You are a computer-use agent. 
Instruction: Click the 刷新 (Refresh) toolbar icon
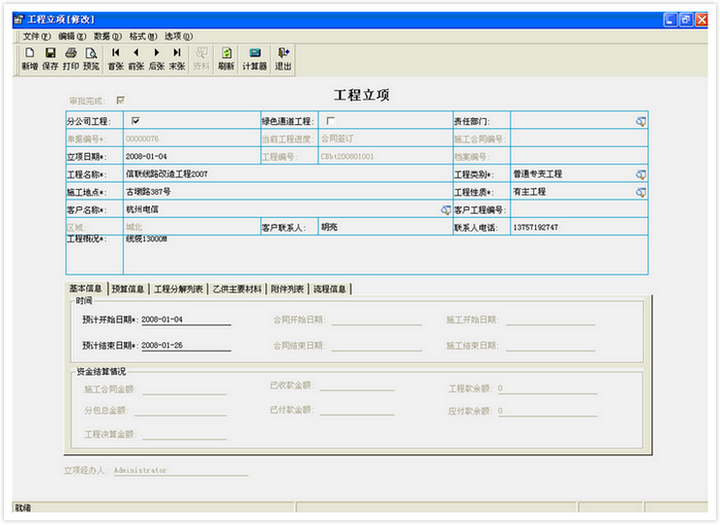[226, 59]
